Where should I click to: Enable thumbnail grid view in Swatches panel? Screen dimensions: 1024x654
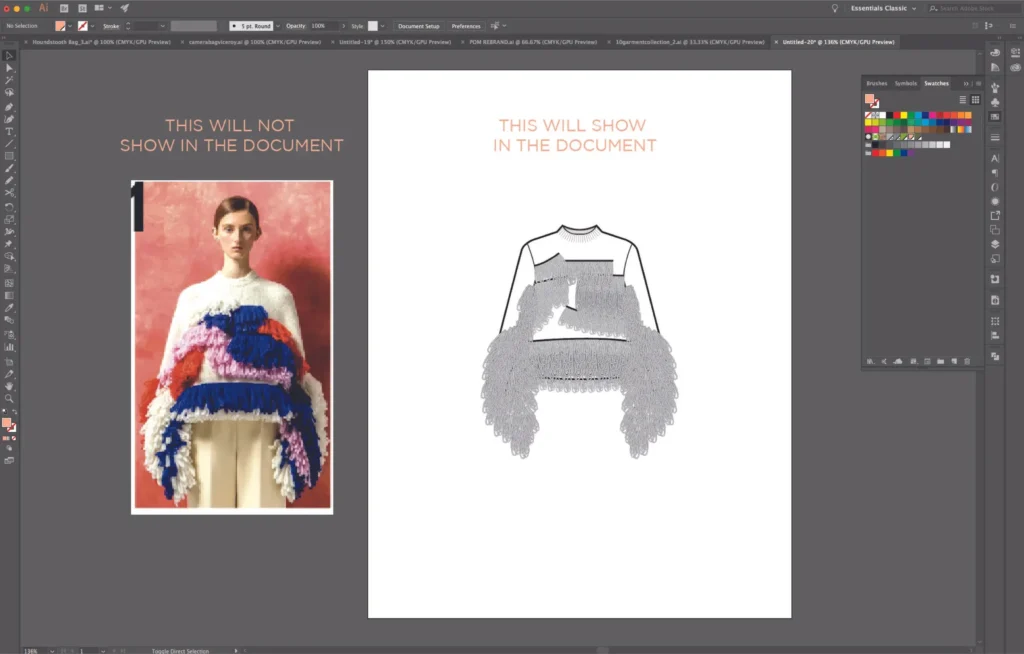(x=976, y=100)
